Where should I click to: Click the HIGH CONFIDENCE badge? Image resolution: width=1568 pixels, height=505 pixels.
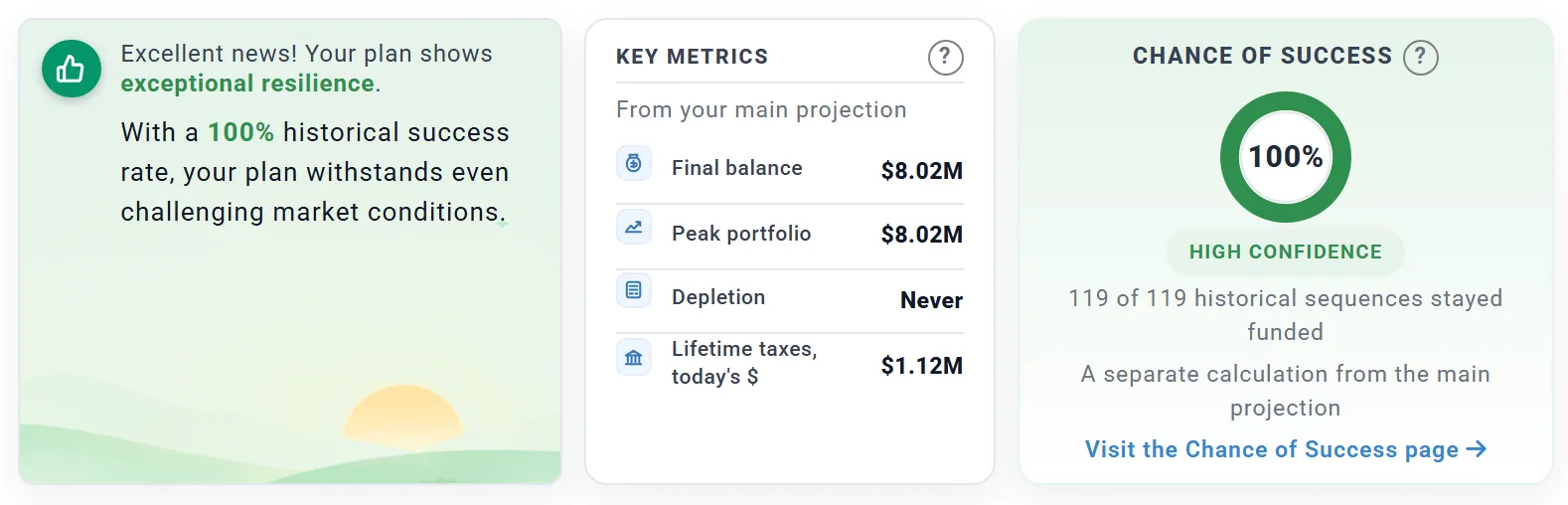(x=1286, y=252)
